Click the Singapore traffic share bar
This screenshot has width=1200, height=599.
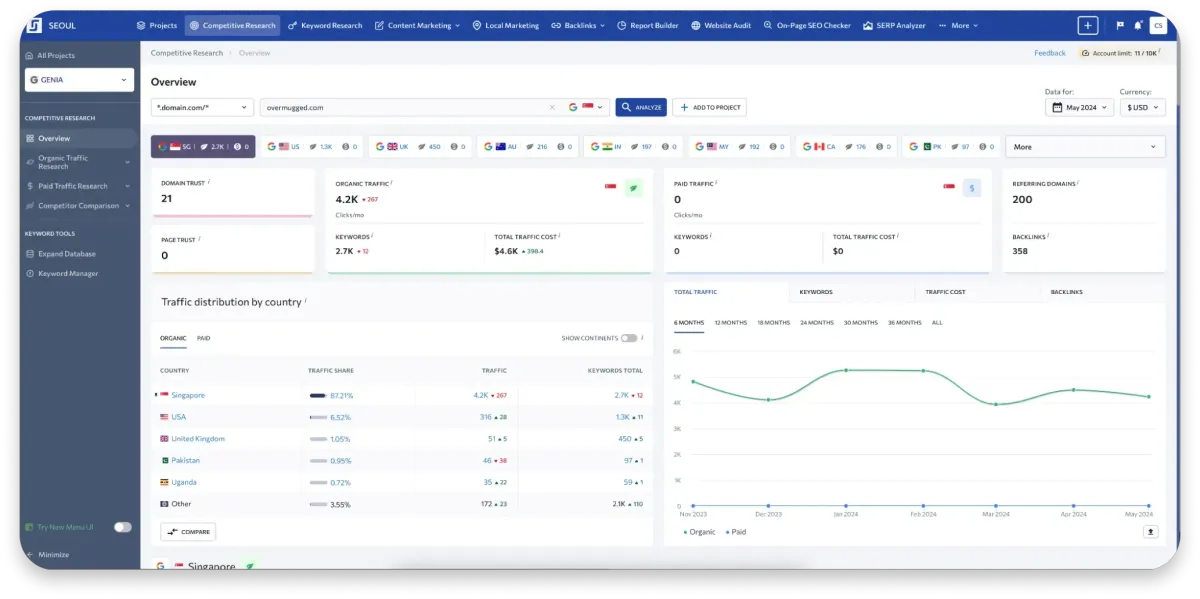[318, 395]
